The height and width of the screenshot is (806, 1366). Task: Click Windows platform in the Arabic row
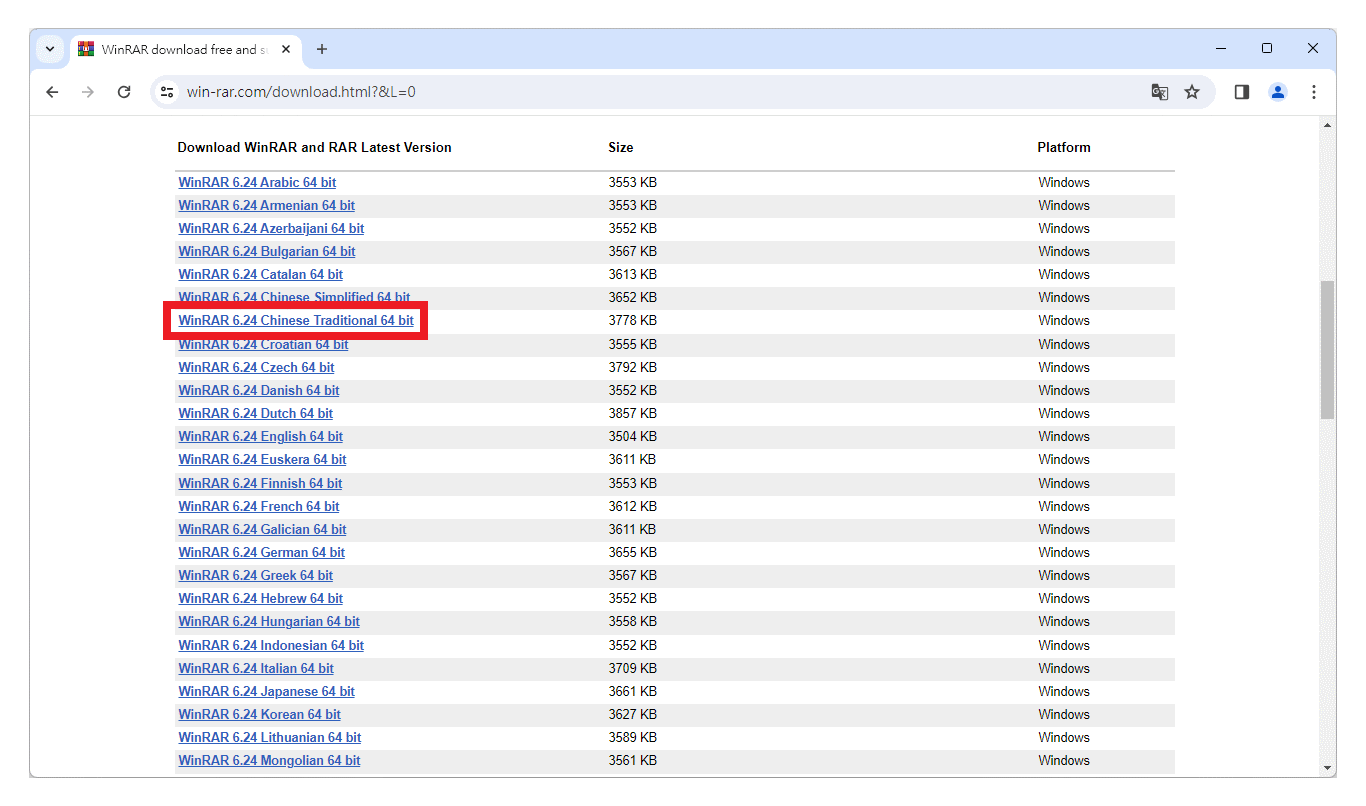pos(1064,182)
